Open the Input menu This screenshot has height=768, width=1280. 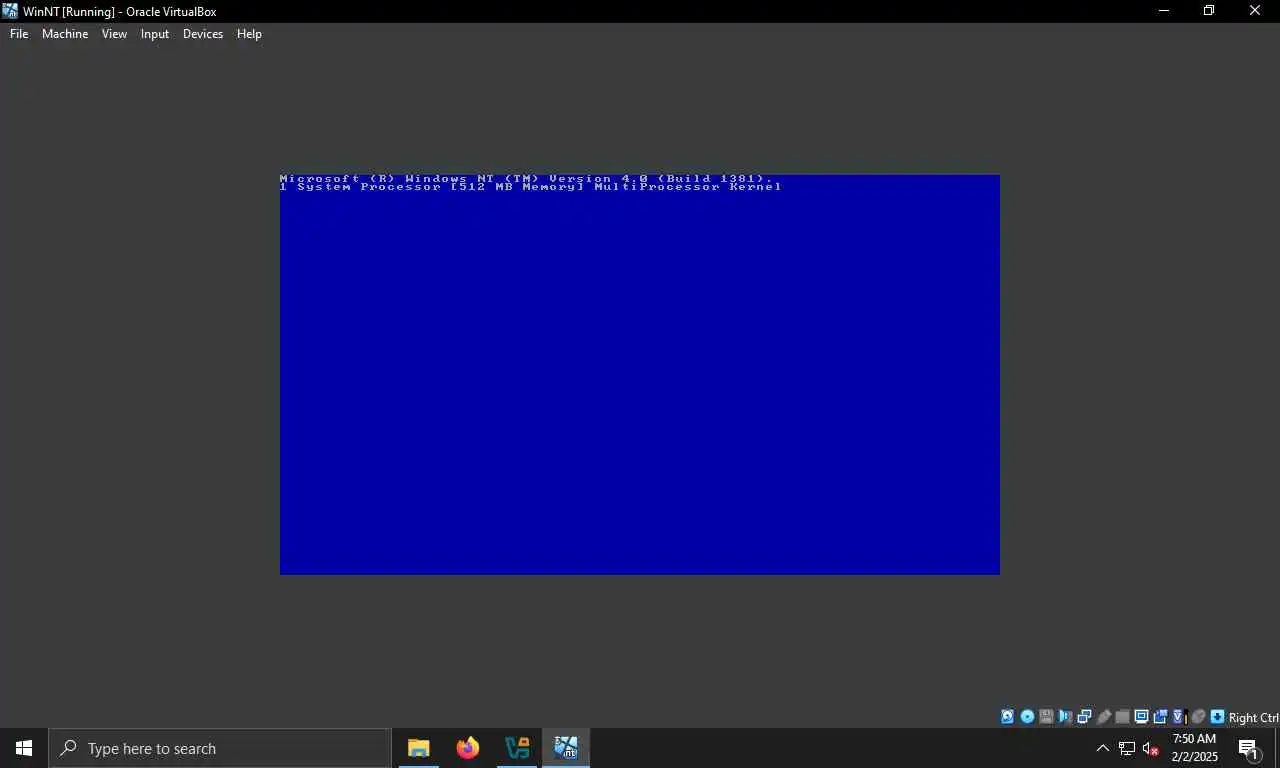[x=155, y=34]
